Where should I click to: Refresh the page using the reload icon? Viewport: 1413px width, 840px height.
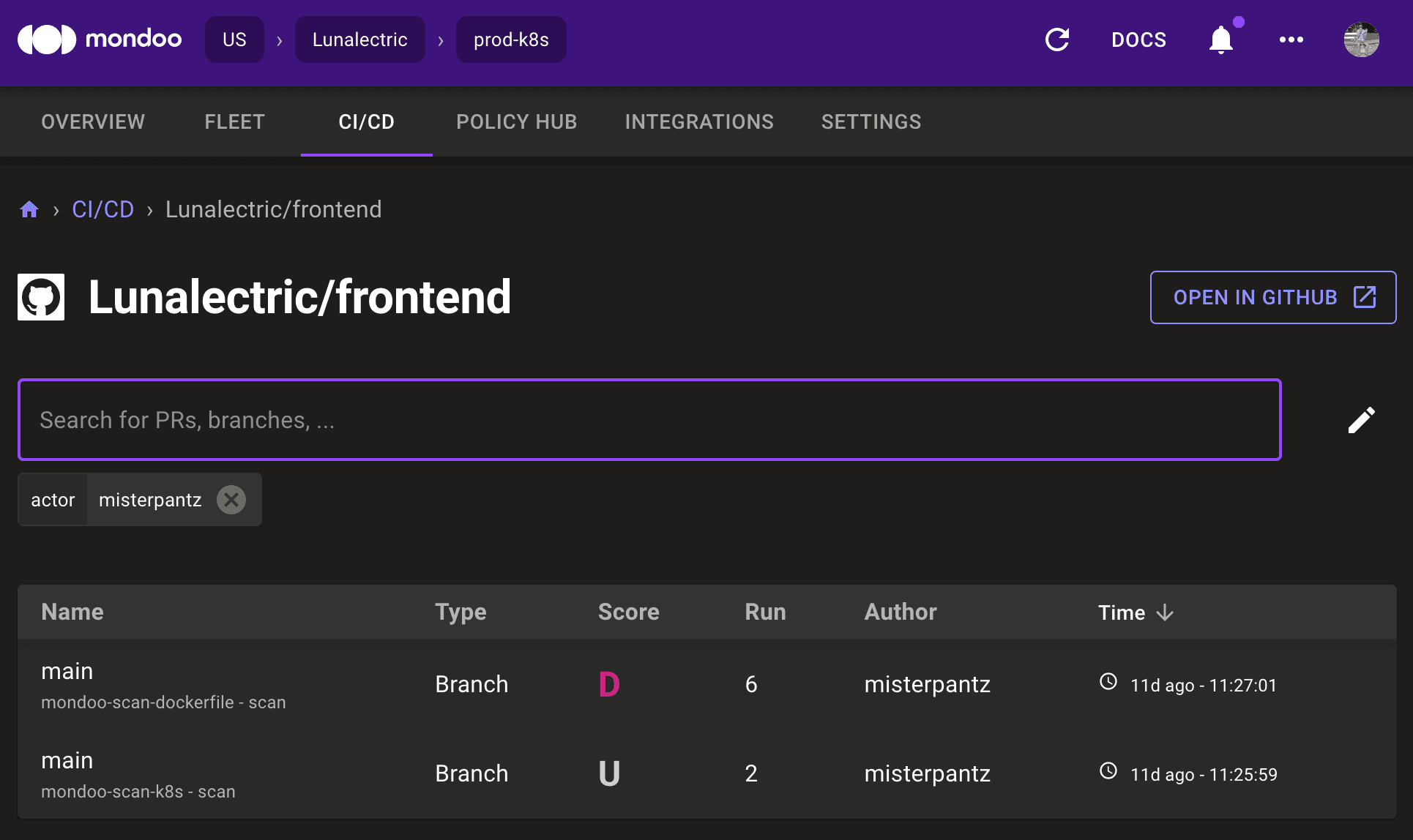1057,40
